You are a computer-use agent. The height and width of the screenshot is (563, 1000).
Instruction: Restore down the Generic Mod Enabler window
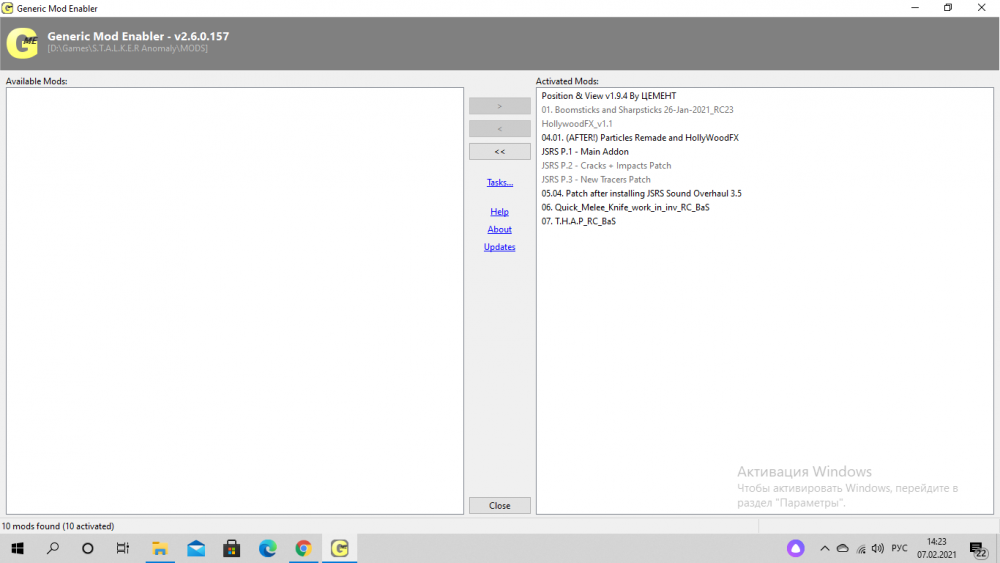948,8
